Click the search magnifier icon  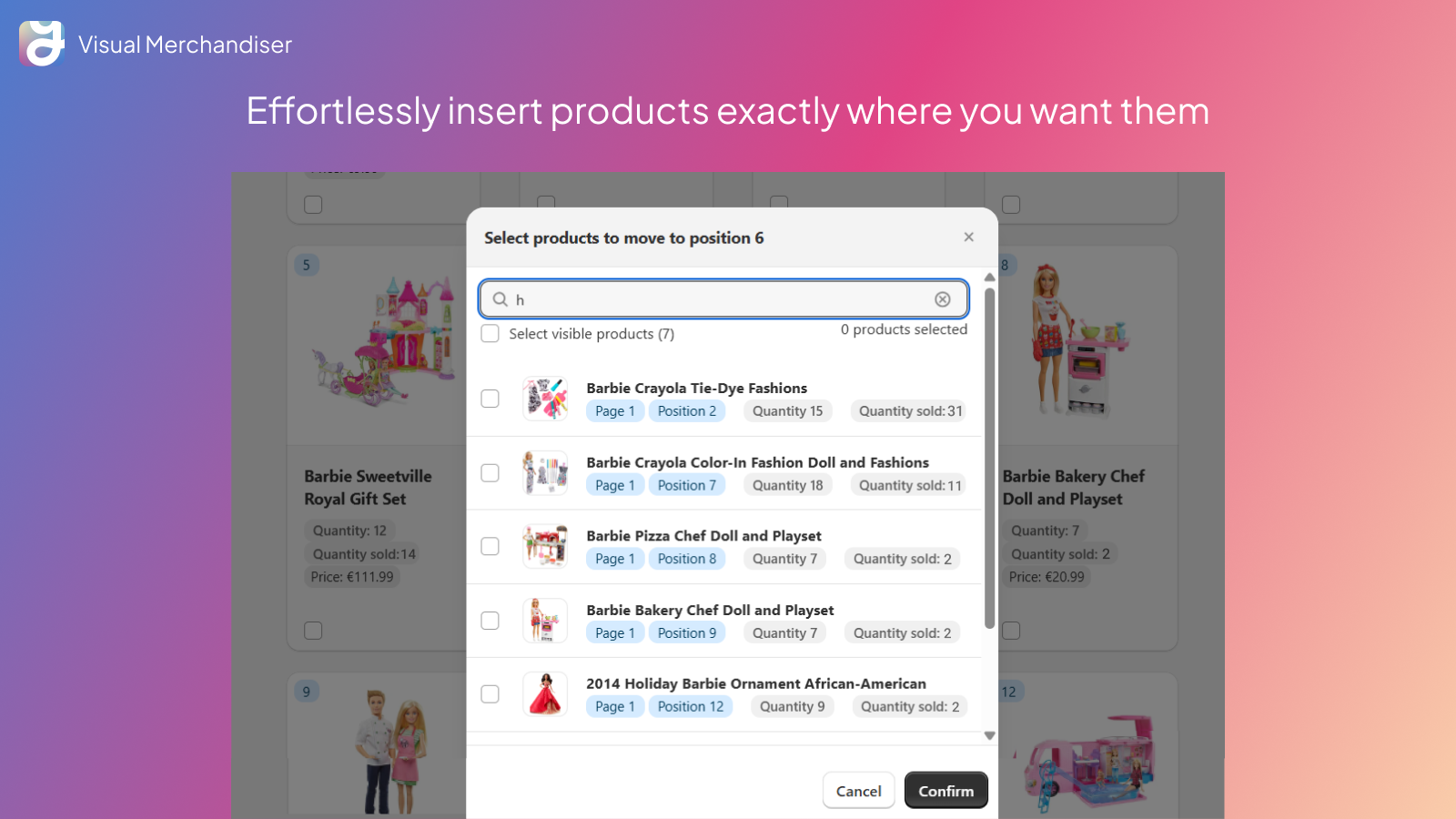coord(500,299)
